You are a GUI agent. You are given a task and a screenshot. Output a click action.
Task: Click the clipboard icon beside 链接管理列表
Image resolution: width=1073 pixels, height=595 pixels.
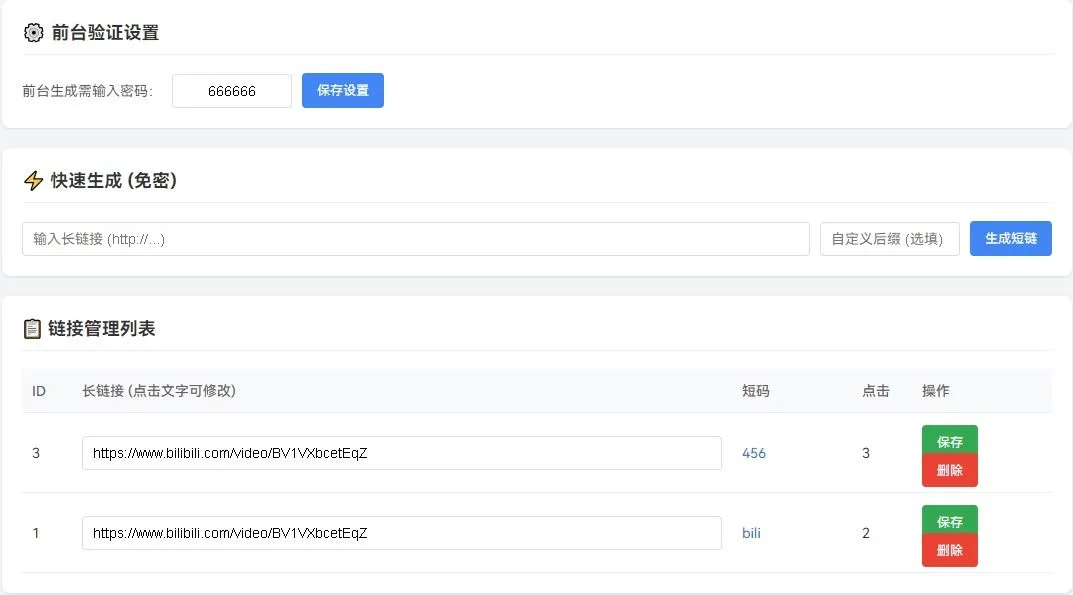click(33, 328)
